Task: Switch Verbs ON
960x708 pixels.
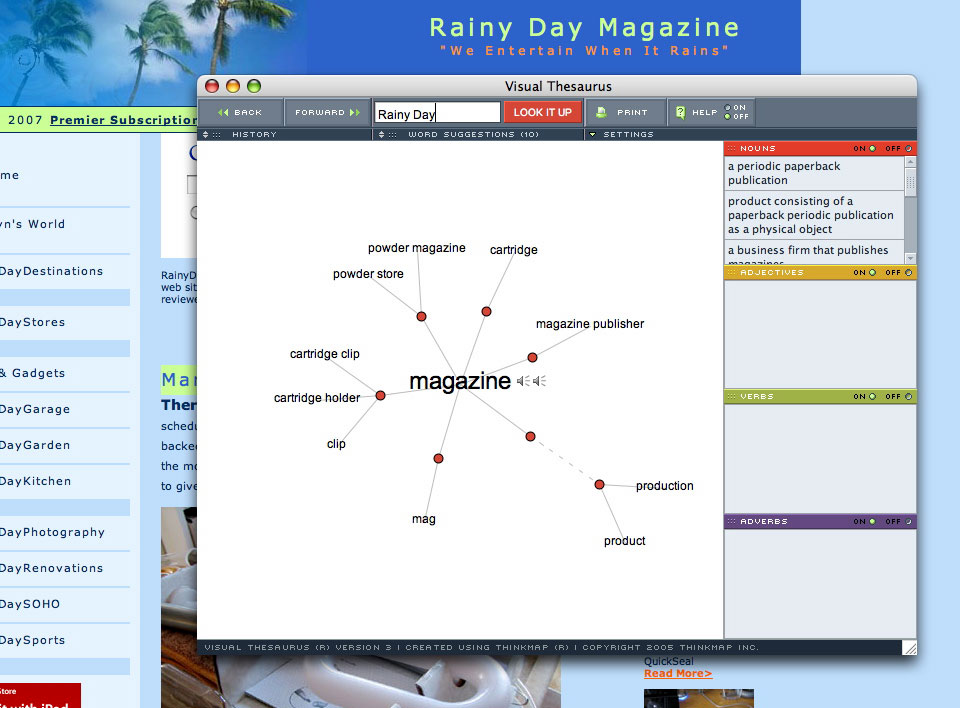Action: pyautogui.click(x=872, y=396)
